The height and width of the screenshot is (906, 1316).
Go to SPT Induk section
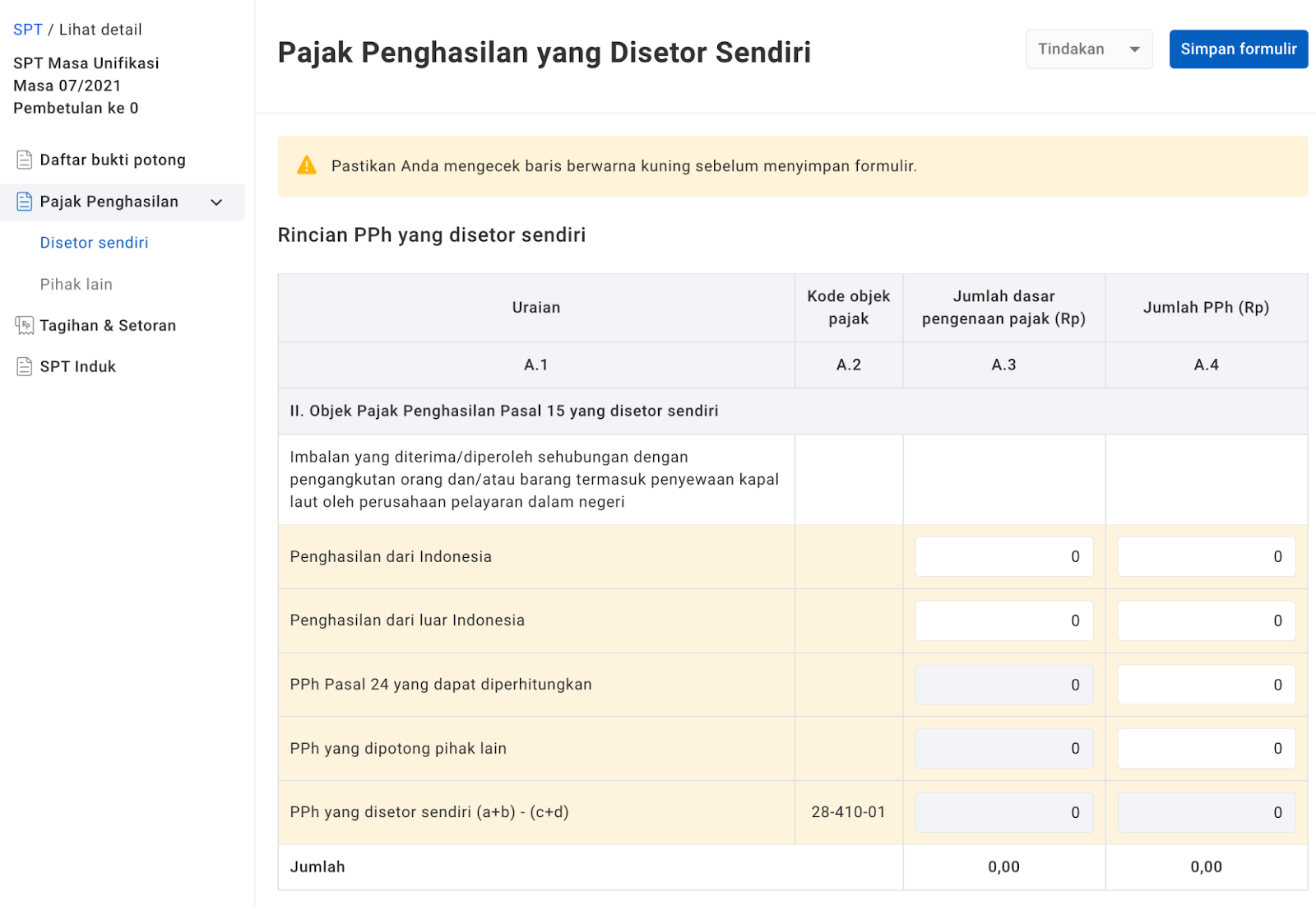coord(77,367)
